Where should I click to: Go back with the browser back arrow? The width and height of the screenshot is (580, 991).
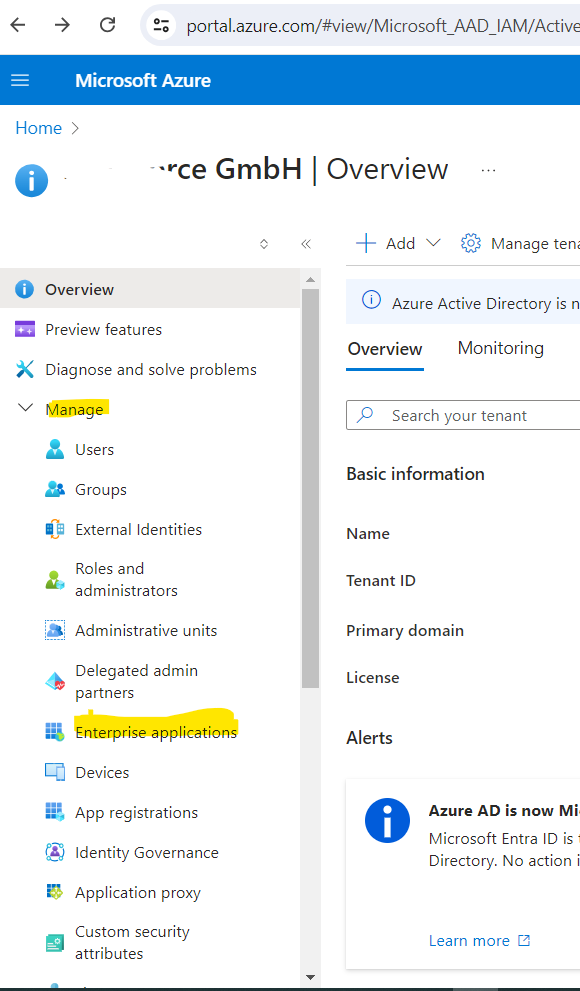tap(18, 25)
